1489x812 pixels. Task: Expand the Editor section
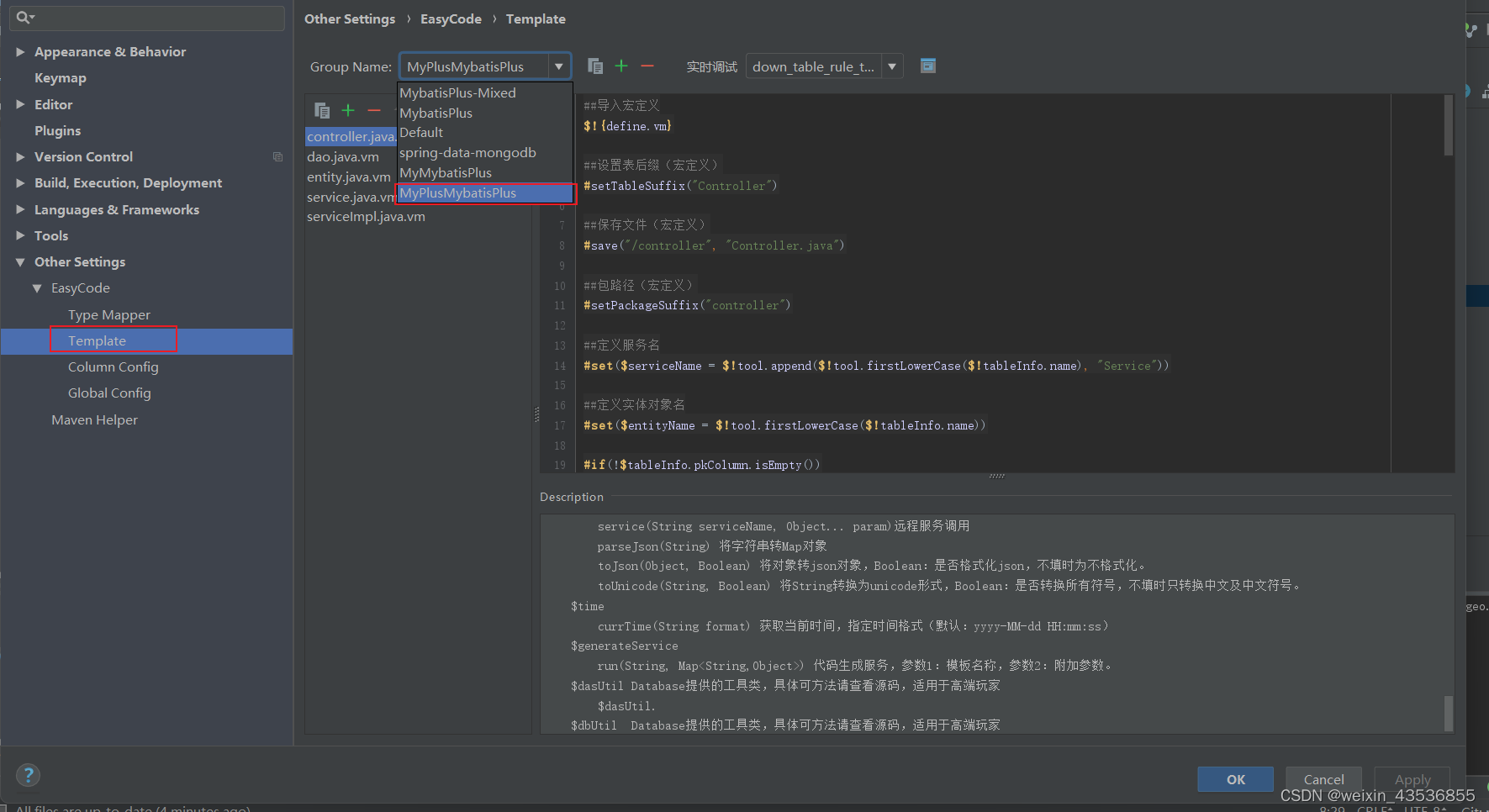20,104
